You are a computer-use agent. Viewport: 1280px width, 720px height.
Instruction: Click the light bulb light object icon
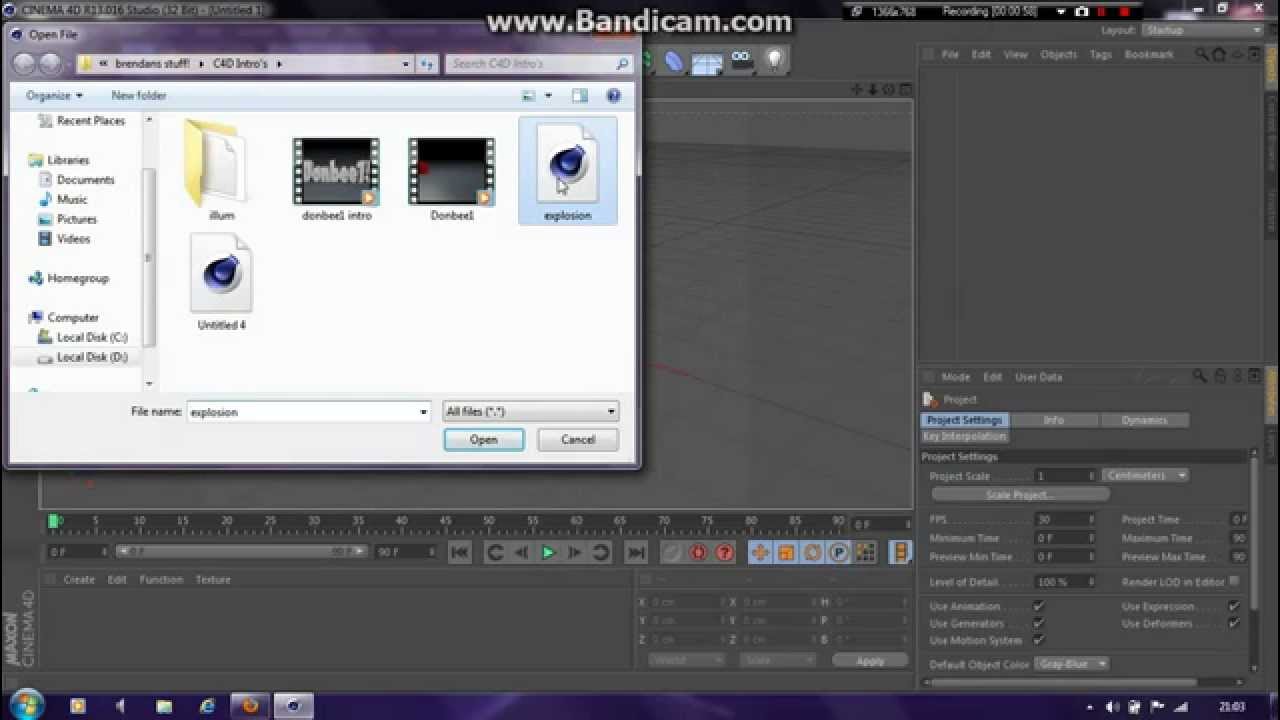(774, 61)
